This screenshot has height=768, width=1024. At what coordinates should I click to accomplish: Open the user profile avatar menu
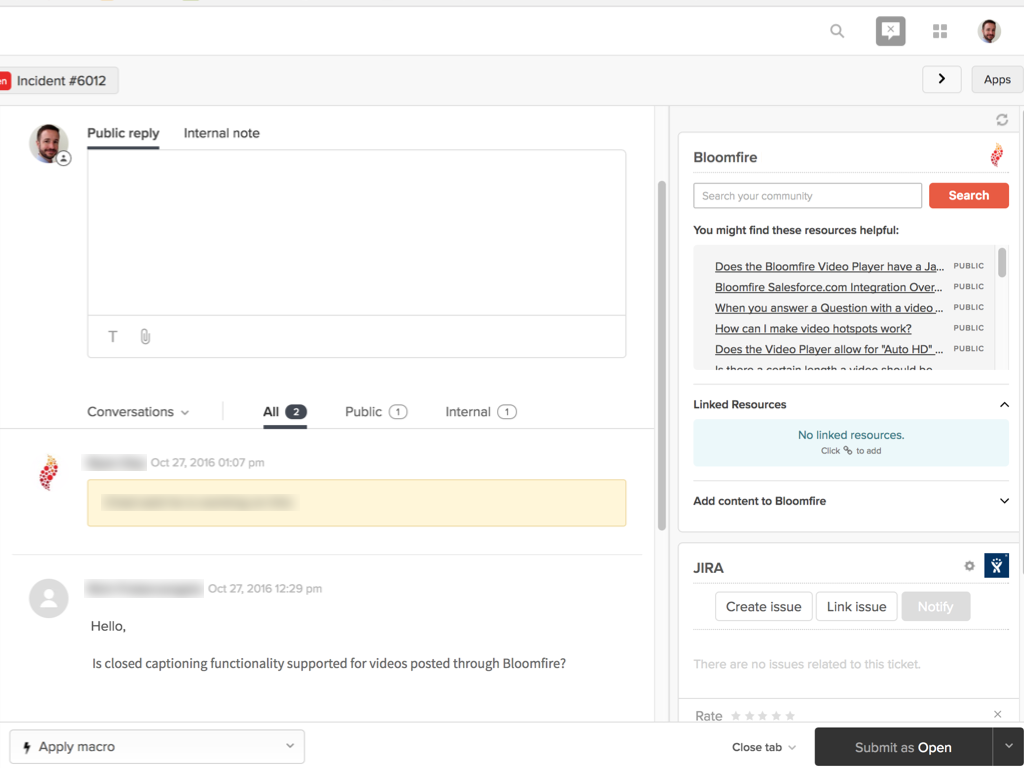(x=989, y=31)
